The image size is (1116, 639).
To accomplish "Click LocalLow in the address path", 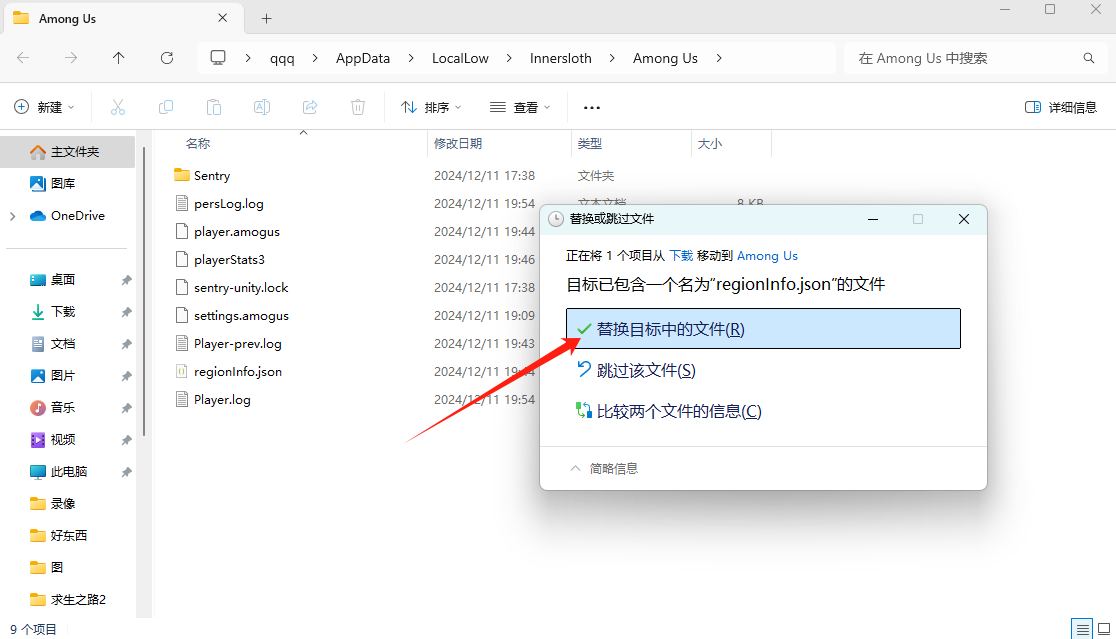I will tap(460, 58).
